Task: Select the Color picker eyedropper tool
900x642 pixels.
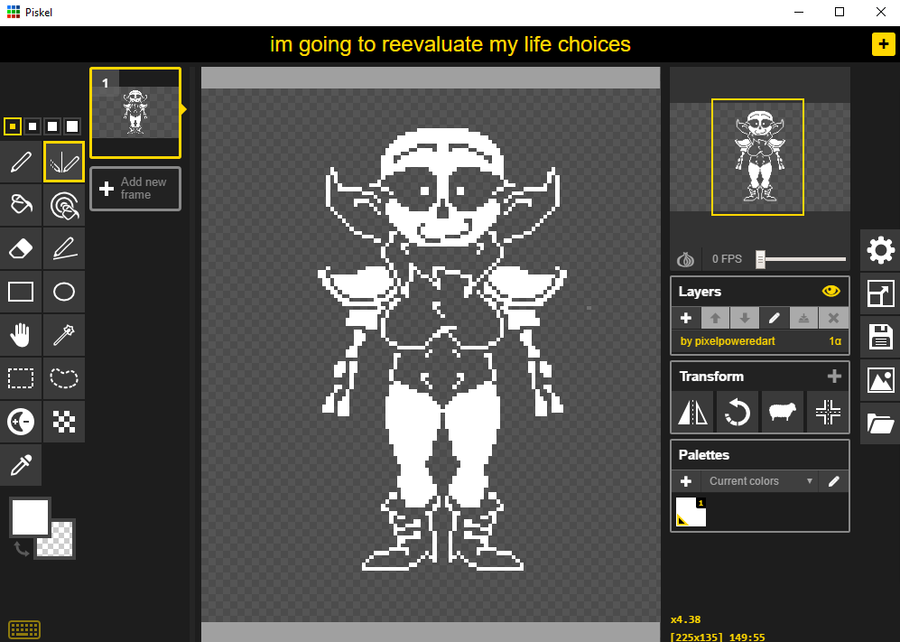Action: [x=21, y=465]
